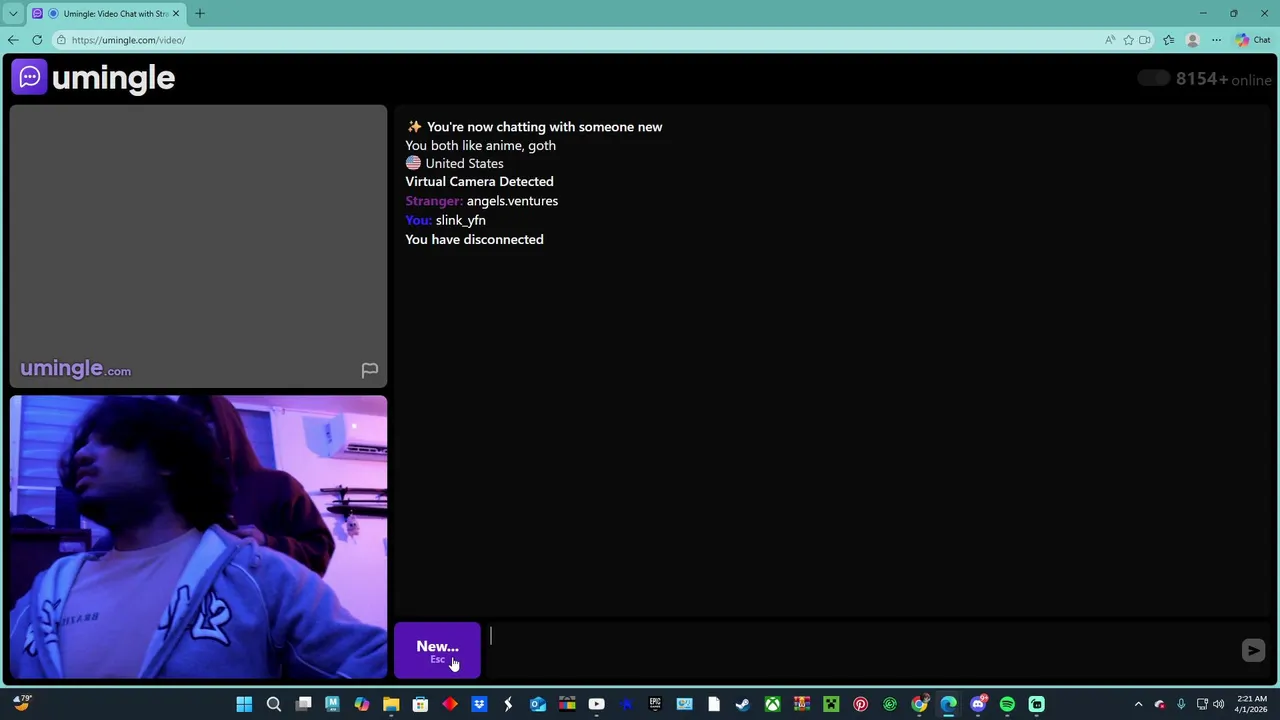Open Windows Search from taskbar
This screenshot has height=720, width=1280.
click(273, 704)
